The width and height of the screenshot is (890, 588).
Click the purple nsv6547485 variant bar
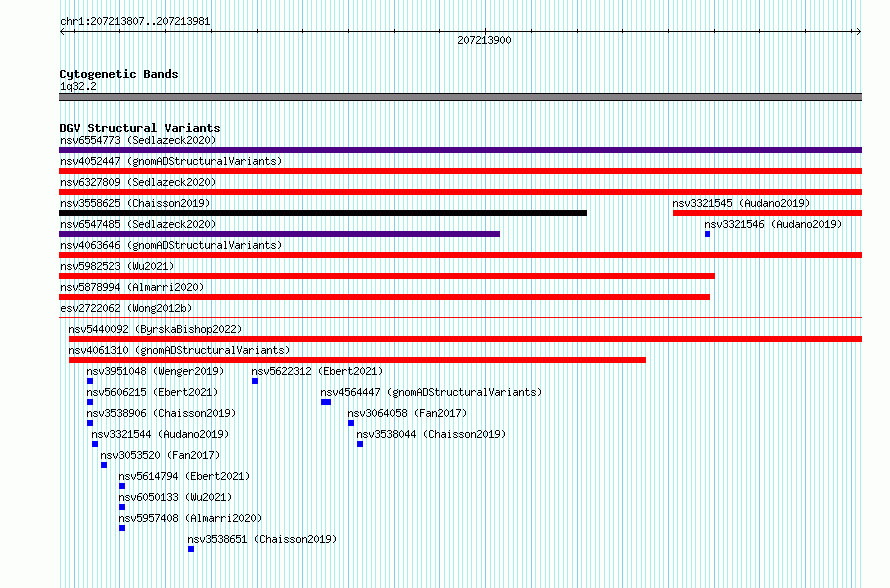pos(279,234)
